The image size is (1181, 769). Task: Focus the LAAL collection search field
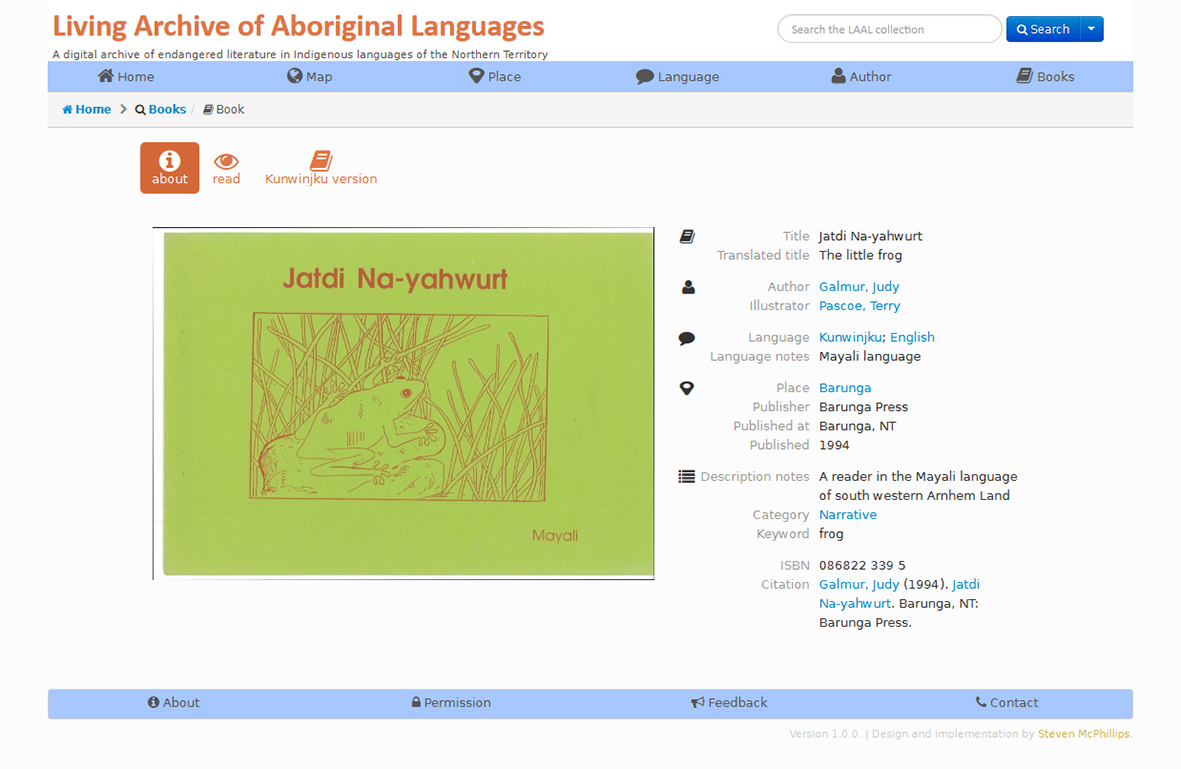[890, 29]
